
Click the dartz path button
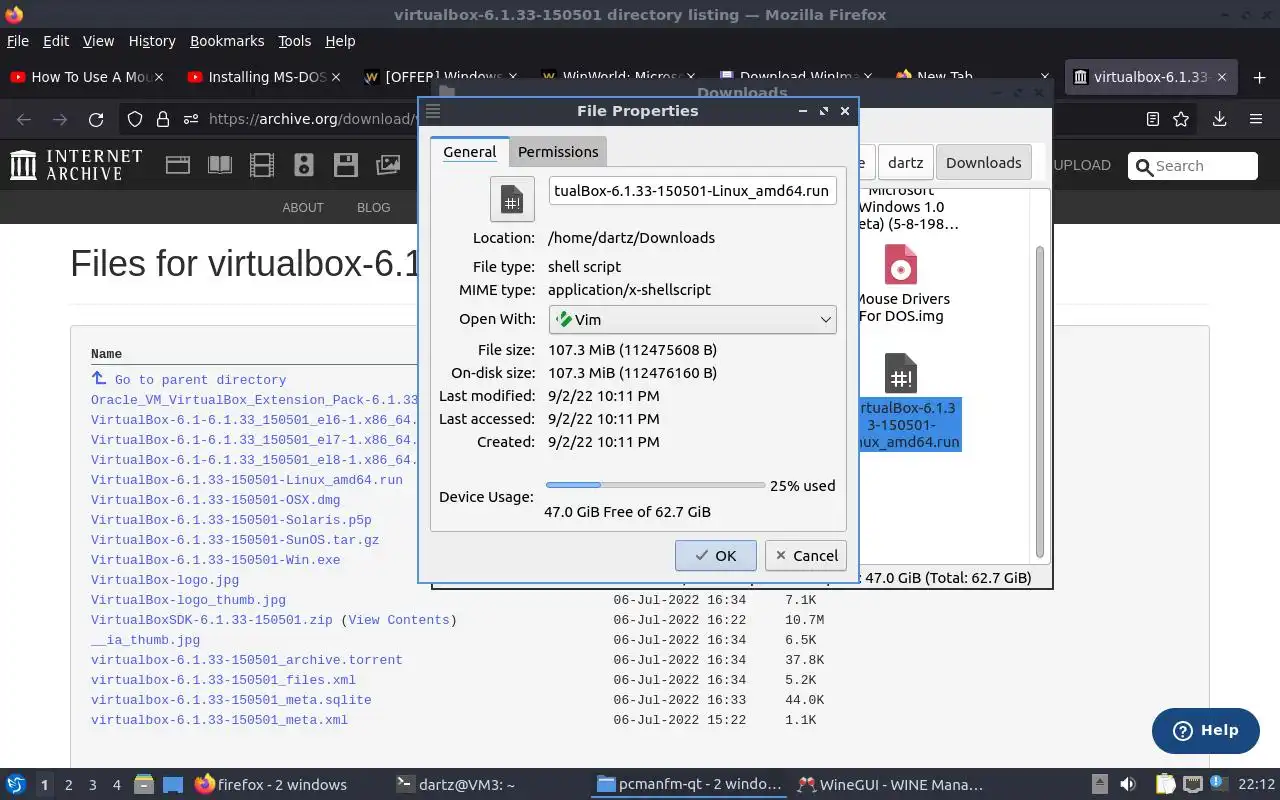(906, 163)
